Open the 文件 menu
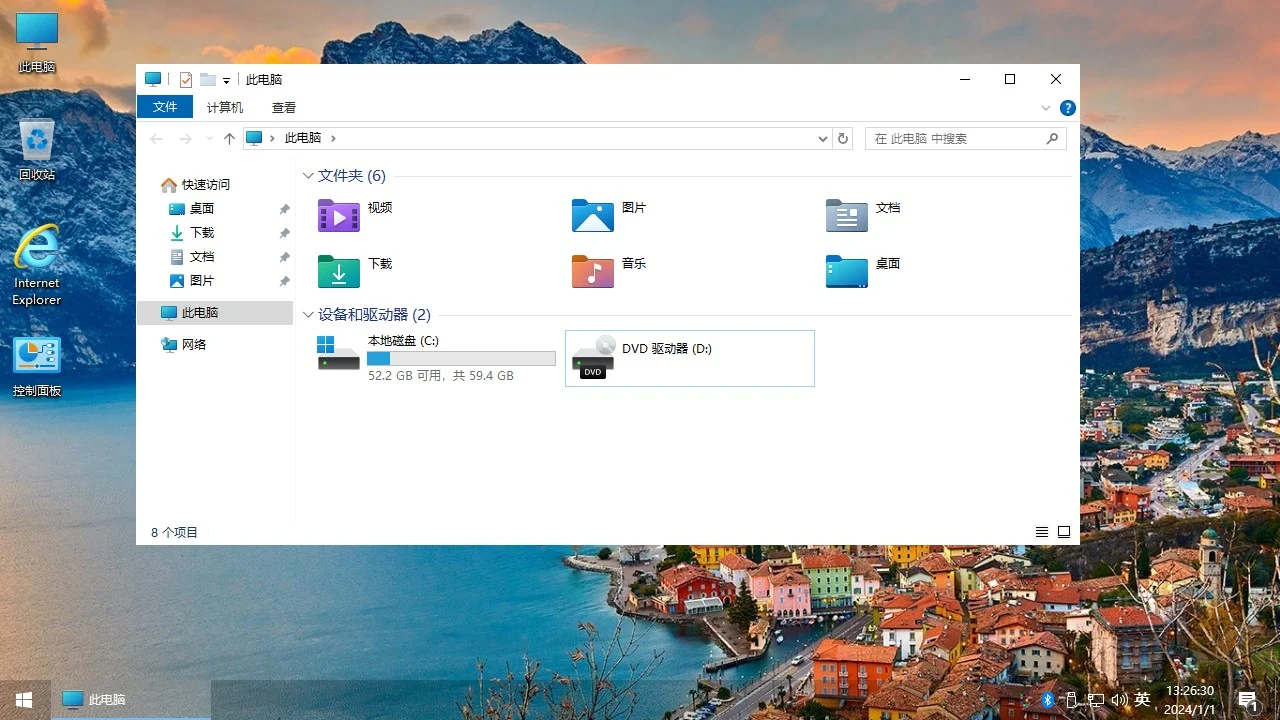 [164, 107]
